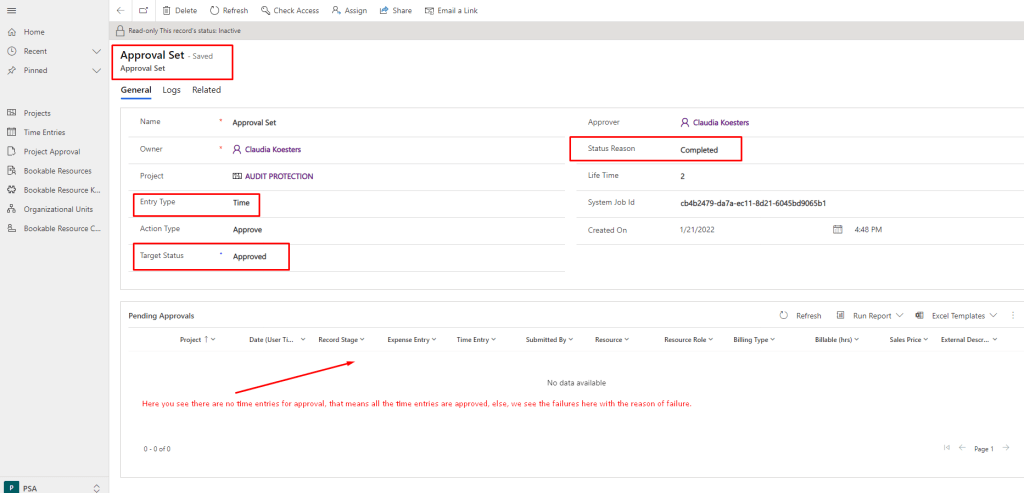Switch to the Related tab
This screenshot has width=1024, height=493.
206,90
